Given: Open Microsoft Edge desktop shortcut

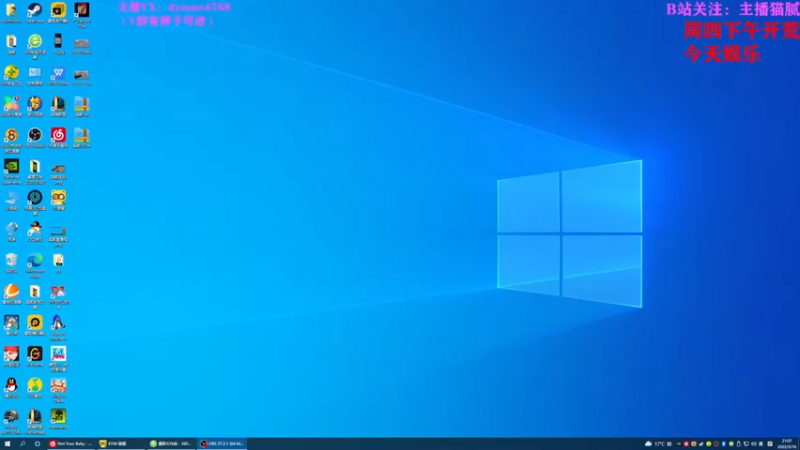Looking at the screenshot, I should pyautogui.click(x=35, y=265).
